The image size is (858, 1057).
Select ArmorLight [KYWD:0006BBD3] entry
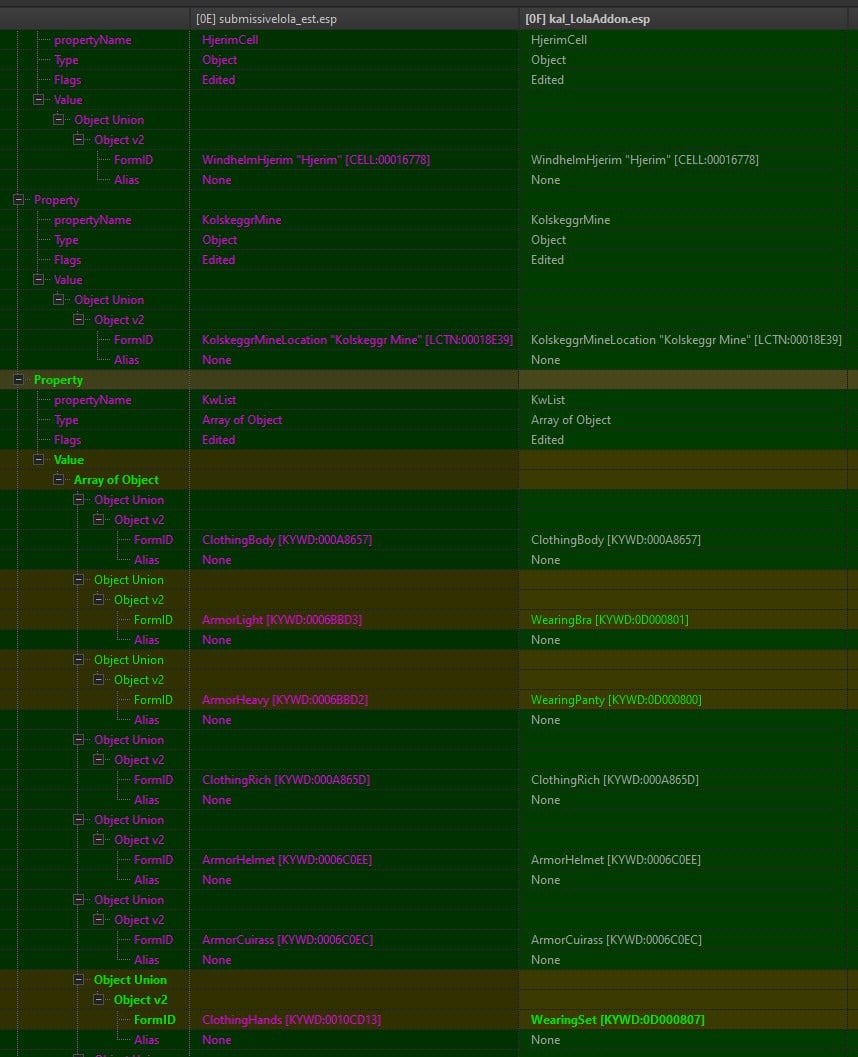(x=282, y=620)
